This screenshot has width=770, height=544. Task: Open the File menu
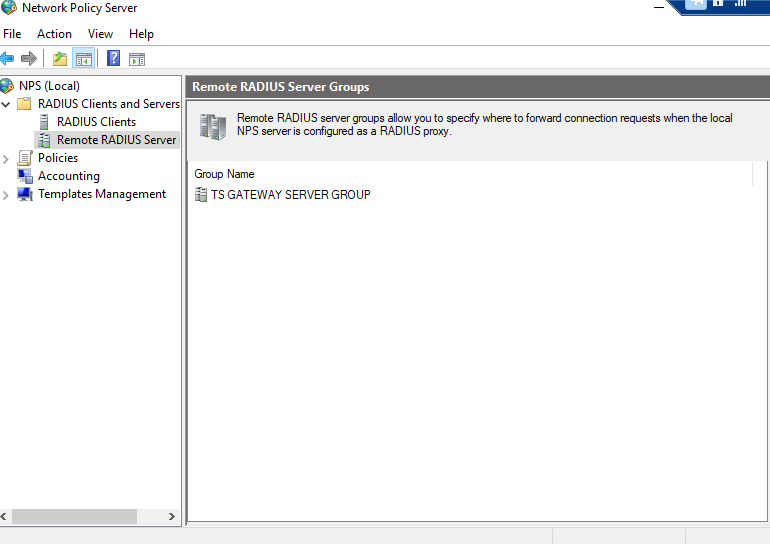point(12,34)
